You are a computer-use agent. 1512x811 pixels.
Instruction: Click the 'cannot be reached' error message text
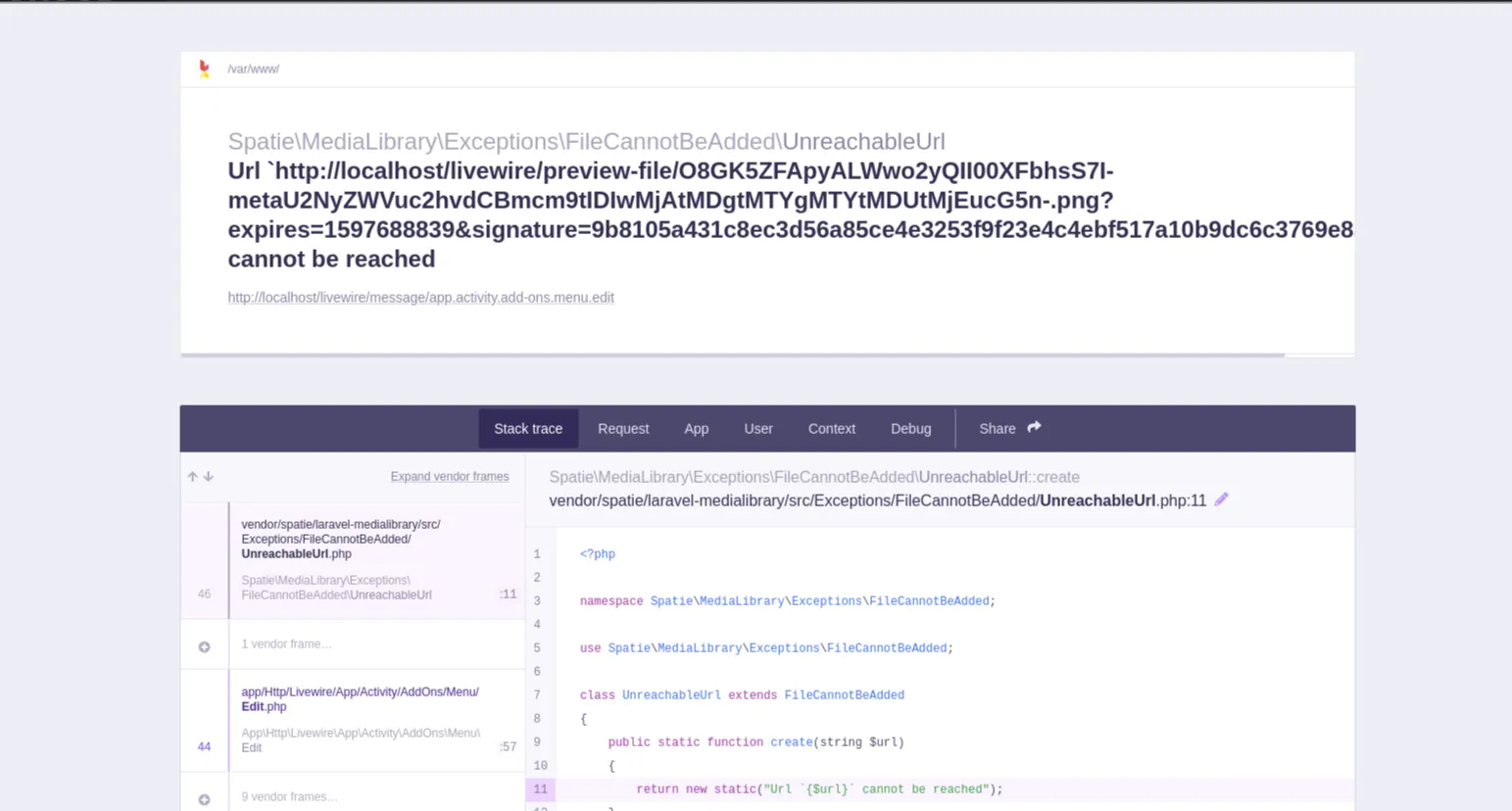(x=331, y=259)
